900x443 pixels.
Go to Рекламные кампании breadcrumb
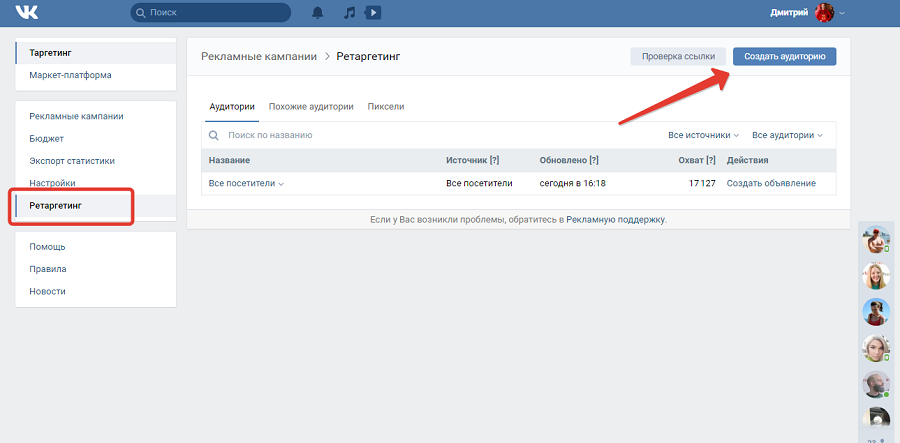point(259,56)
